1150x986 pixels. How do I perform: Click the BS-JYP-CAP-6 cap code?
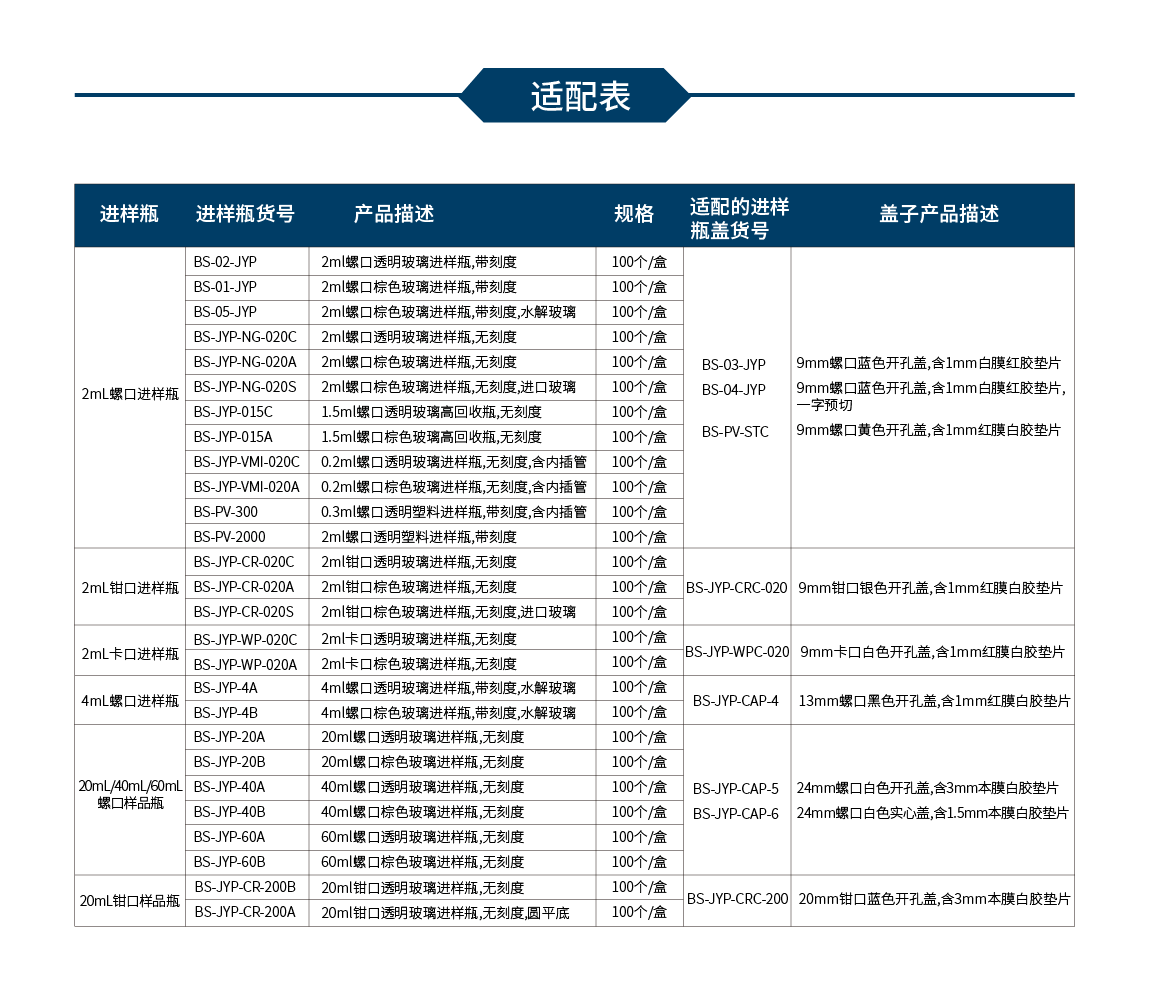point(736,814)
